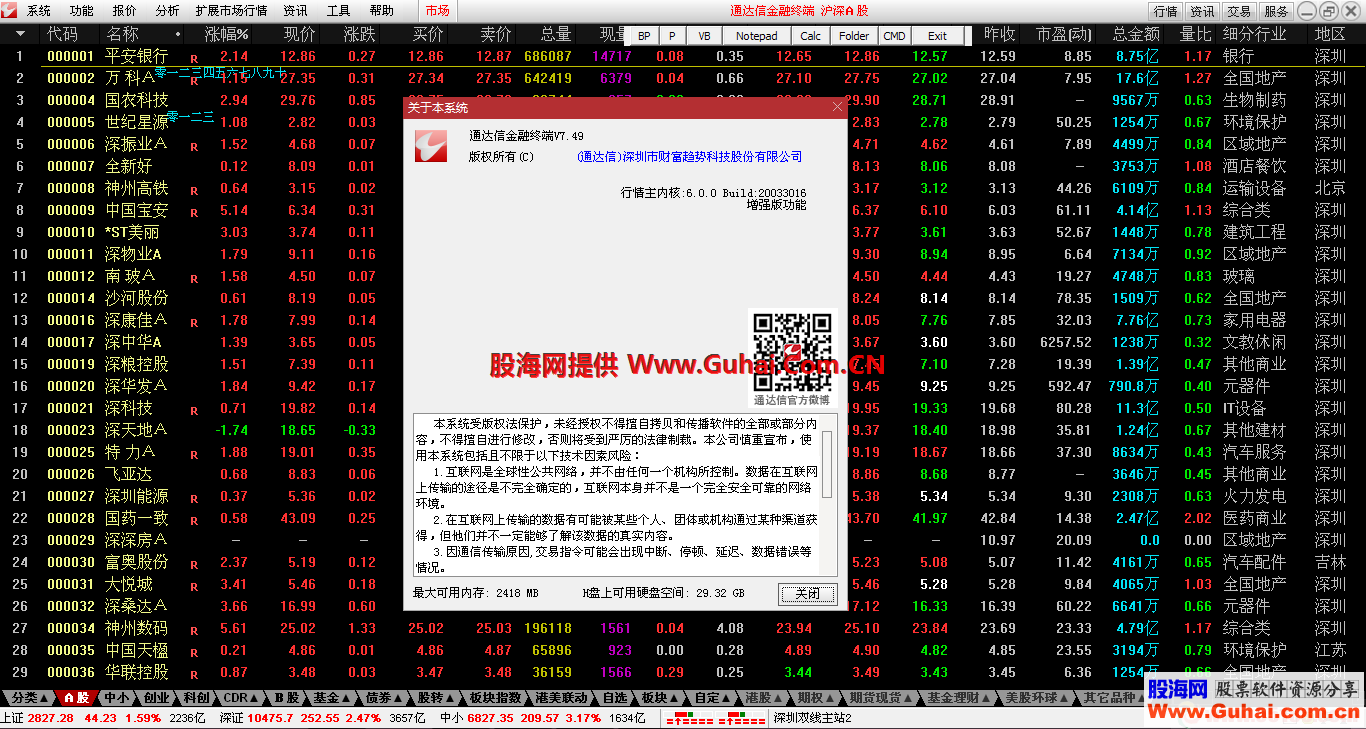Open the 系统 menu
1366x729 pixels.
(39, 11)
